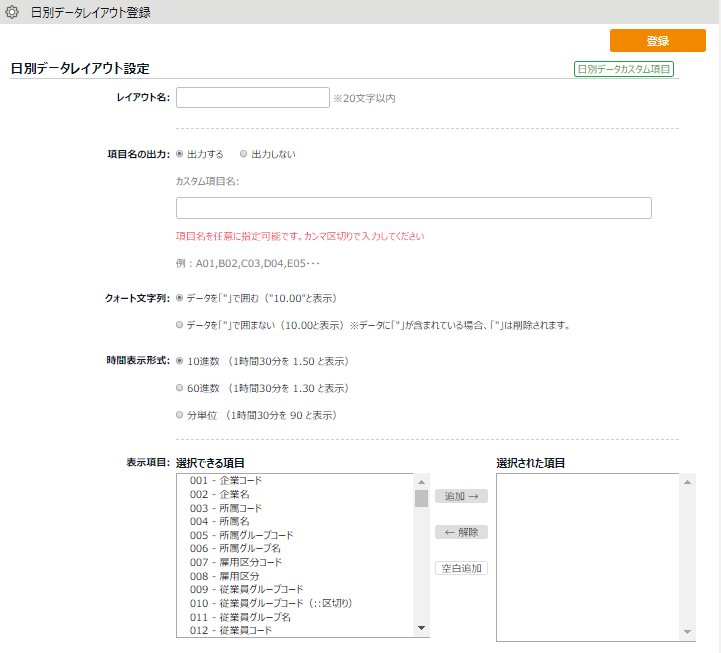Click selected-items list scroll down arrow
The height and width of the screenshot is (653, 721).
pyautogui.click(x=687, y=632)
